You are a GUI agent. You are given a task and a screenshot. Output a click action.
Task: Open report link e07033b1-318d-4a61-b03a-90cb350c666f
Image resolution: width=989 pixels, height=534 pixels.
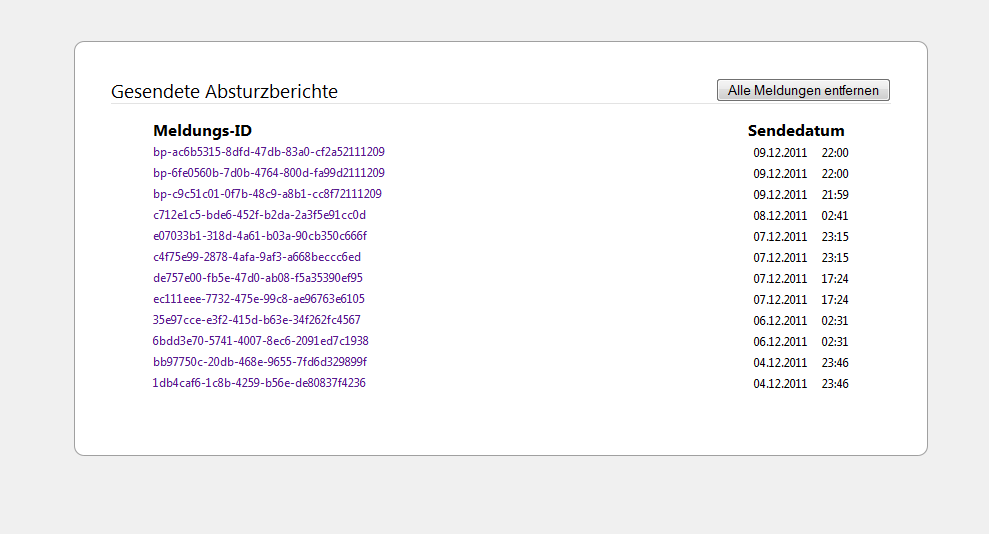click(260, 236)
